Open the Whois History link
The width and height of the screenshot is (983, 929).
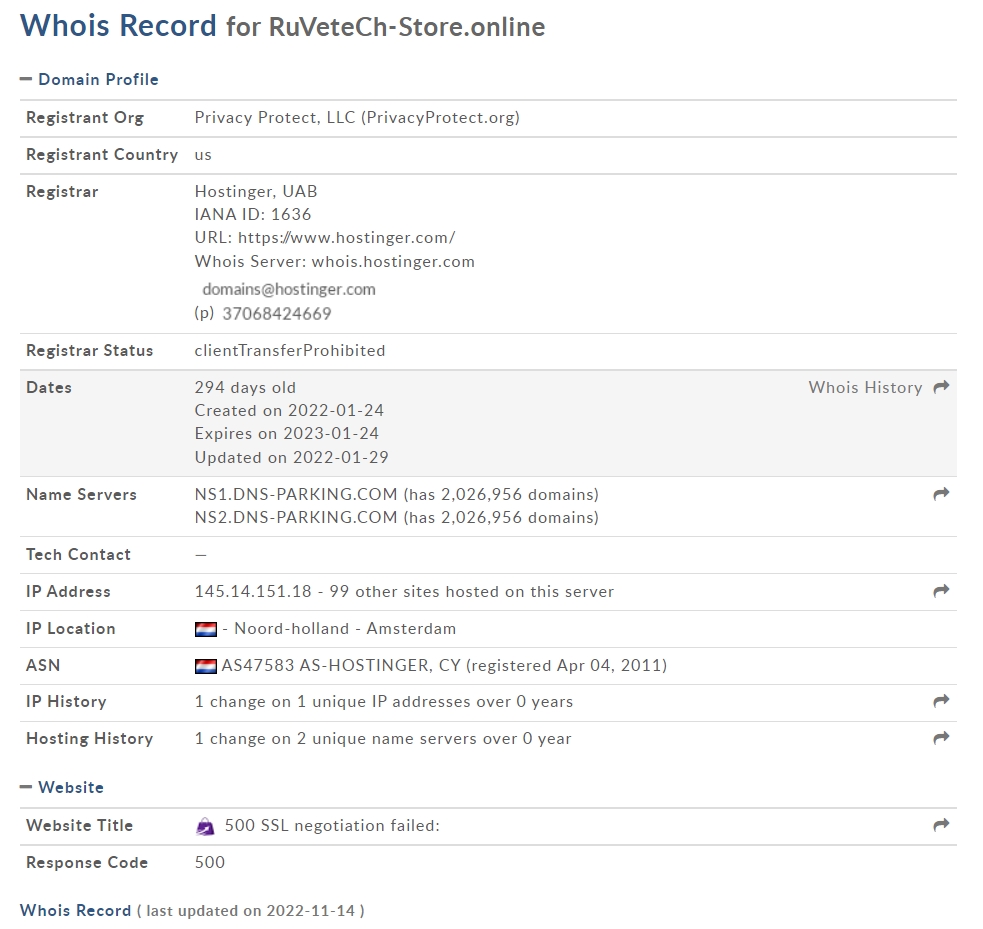click(x=865, y=387)
